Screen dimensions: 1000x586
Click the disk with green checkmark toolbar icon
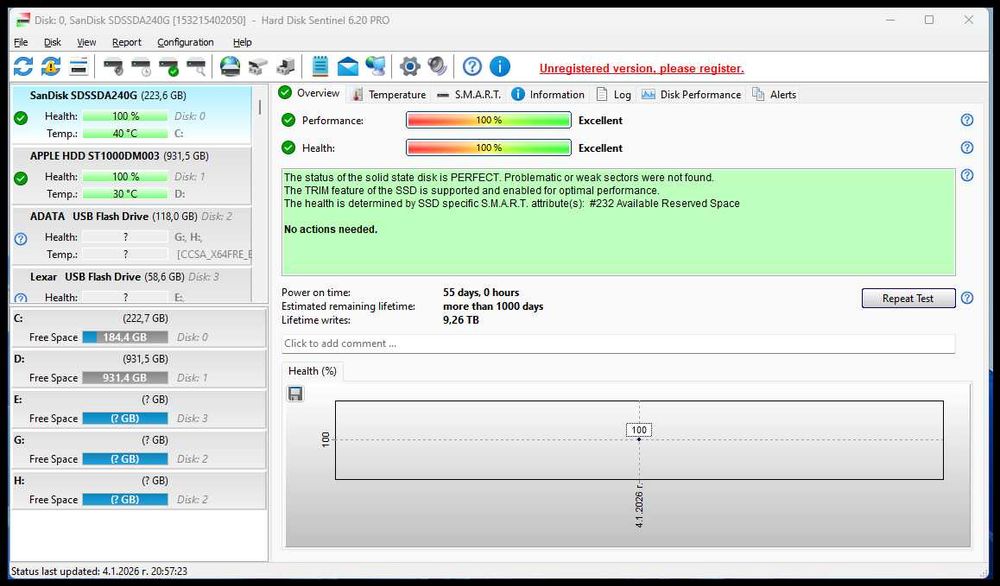click(168, 66)
